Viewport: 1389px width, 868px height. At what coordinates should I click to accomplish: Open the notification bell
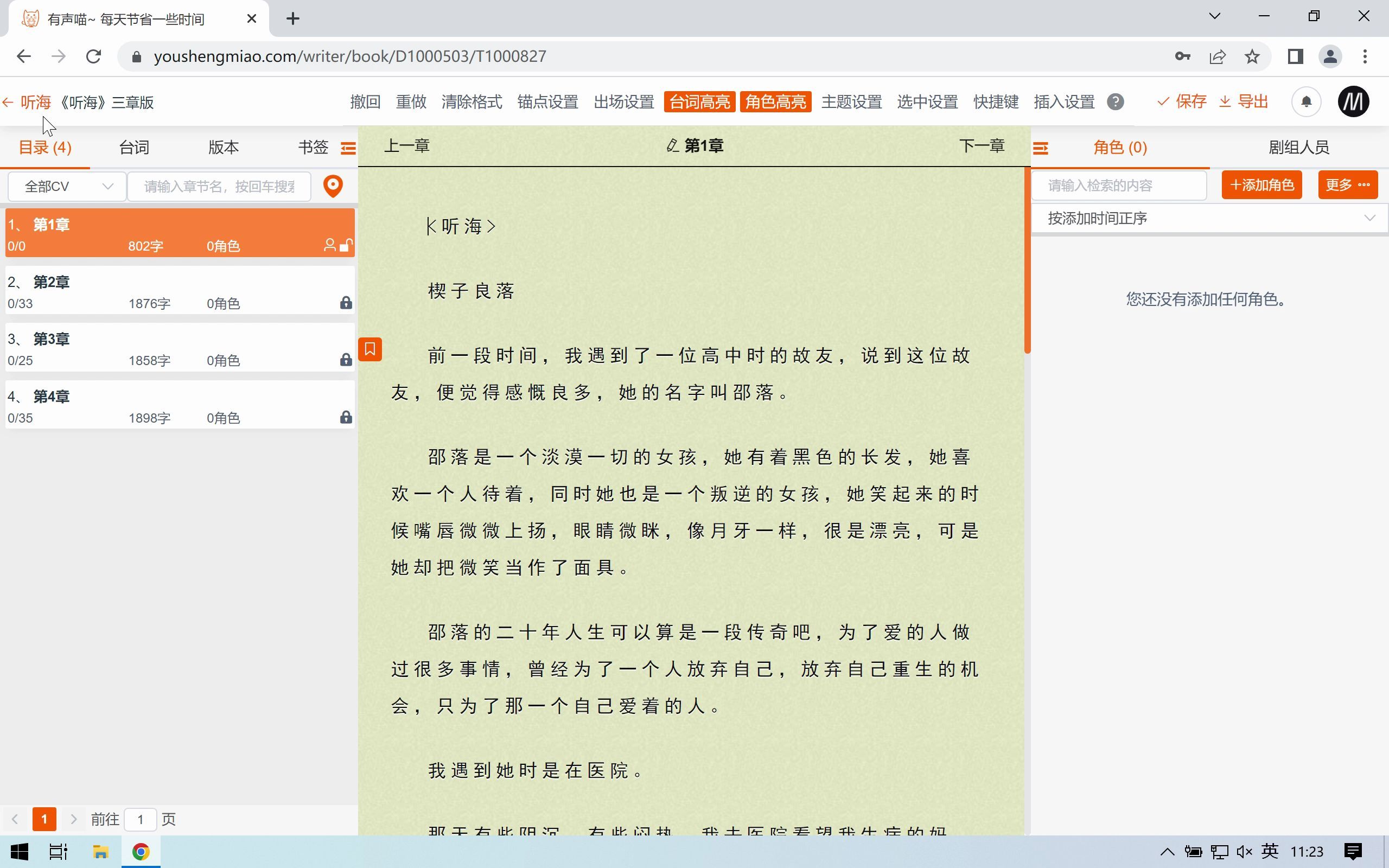(1307, 102)
